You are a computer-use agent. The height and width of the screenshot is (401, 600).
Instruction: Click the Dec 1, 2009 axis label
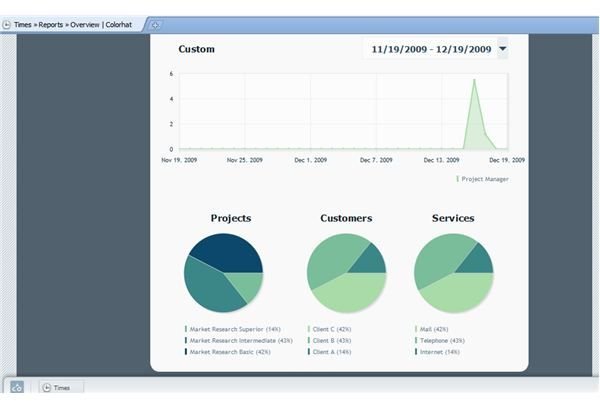[x=310, y=160]
